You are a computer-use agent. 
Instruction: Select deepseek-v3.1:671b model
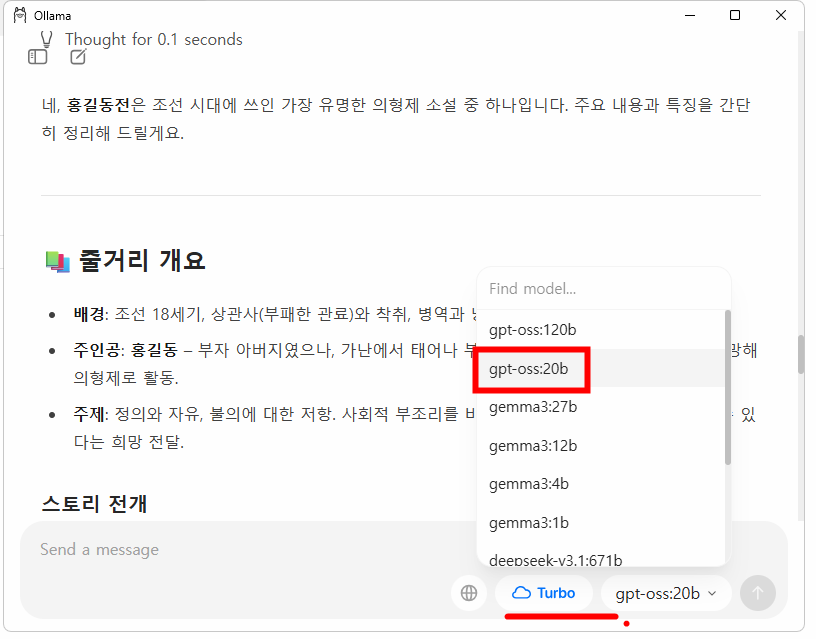[x=601, y=559]
